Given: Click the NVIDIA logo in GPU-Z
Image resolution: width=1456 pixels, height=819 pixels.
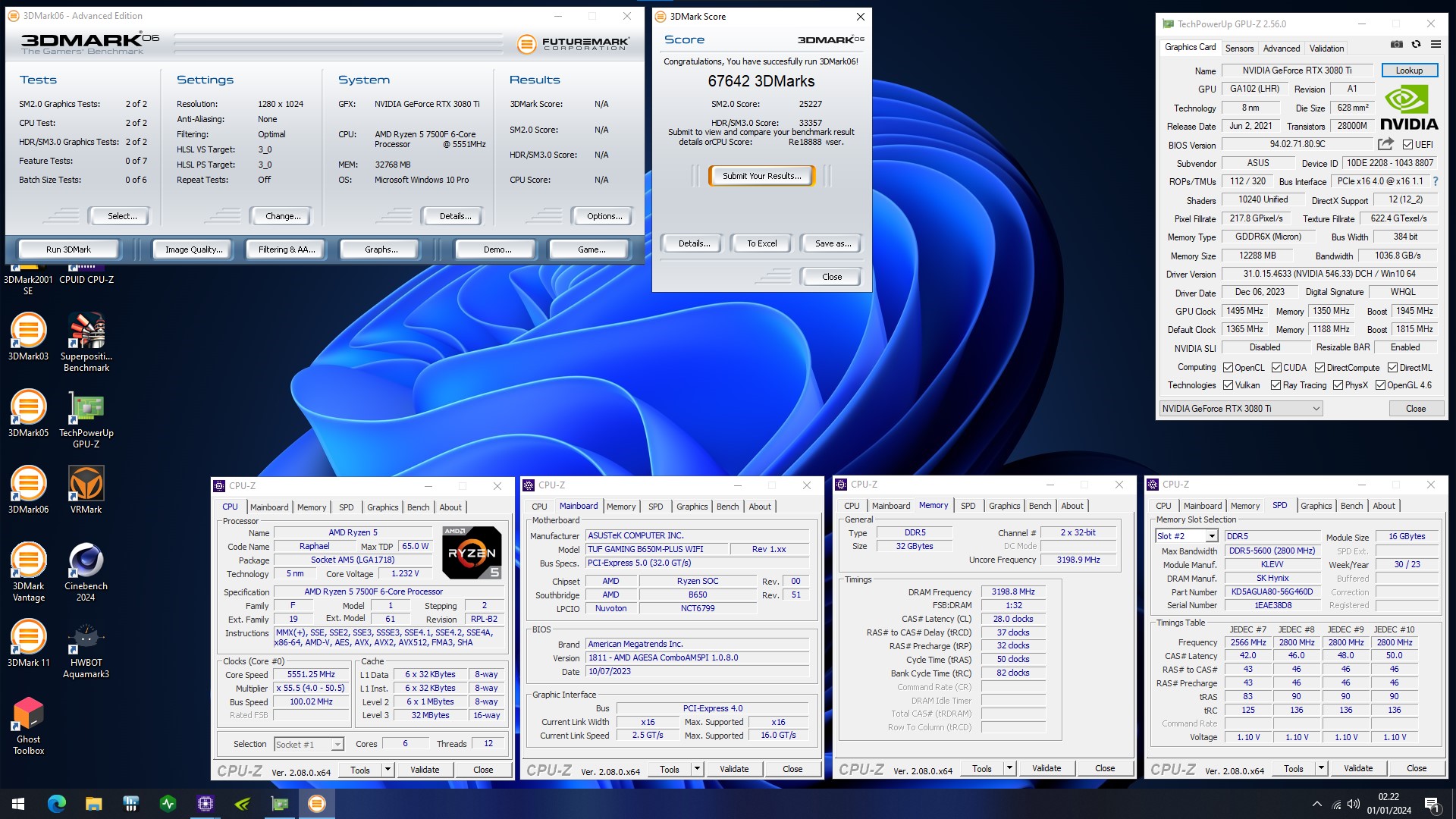Looking at the screenshot, I should [1408, 108].
